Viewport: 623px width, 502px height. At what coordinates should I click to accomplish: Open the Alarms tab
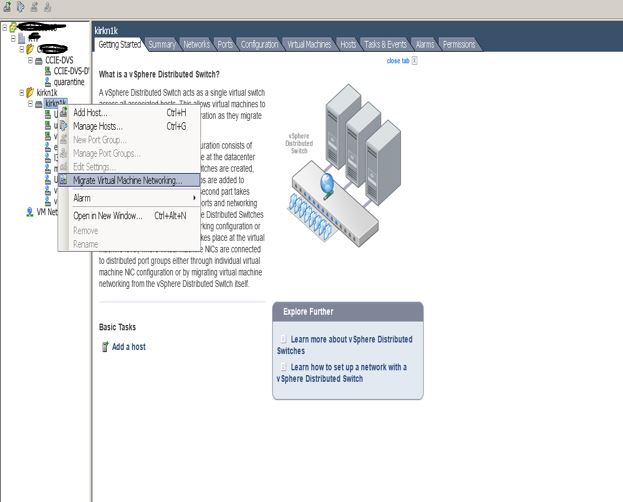coord(425,45)
